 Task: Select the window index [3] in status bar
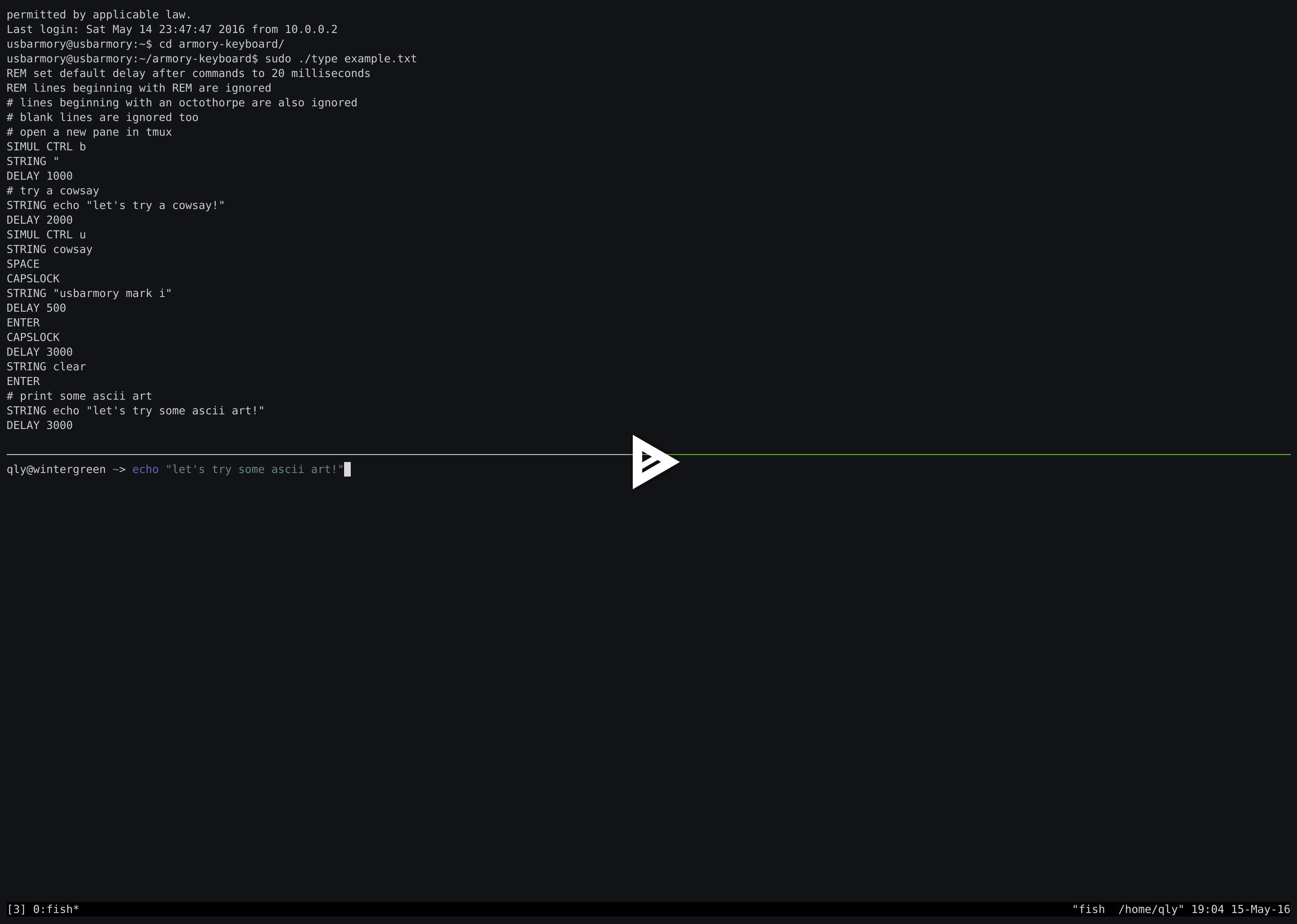coord(16,909)
